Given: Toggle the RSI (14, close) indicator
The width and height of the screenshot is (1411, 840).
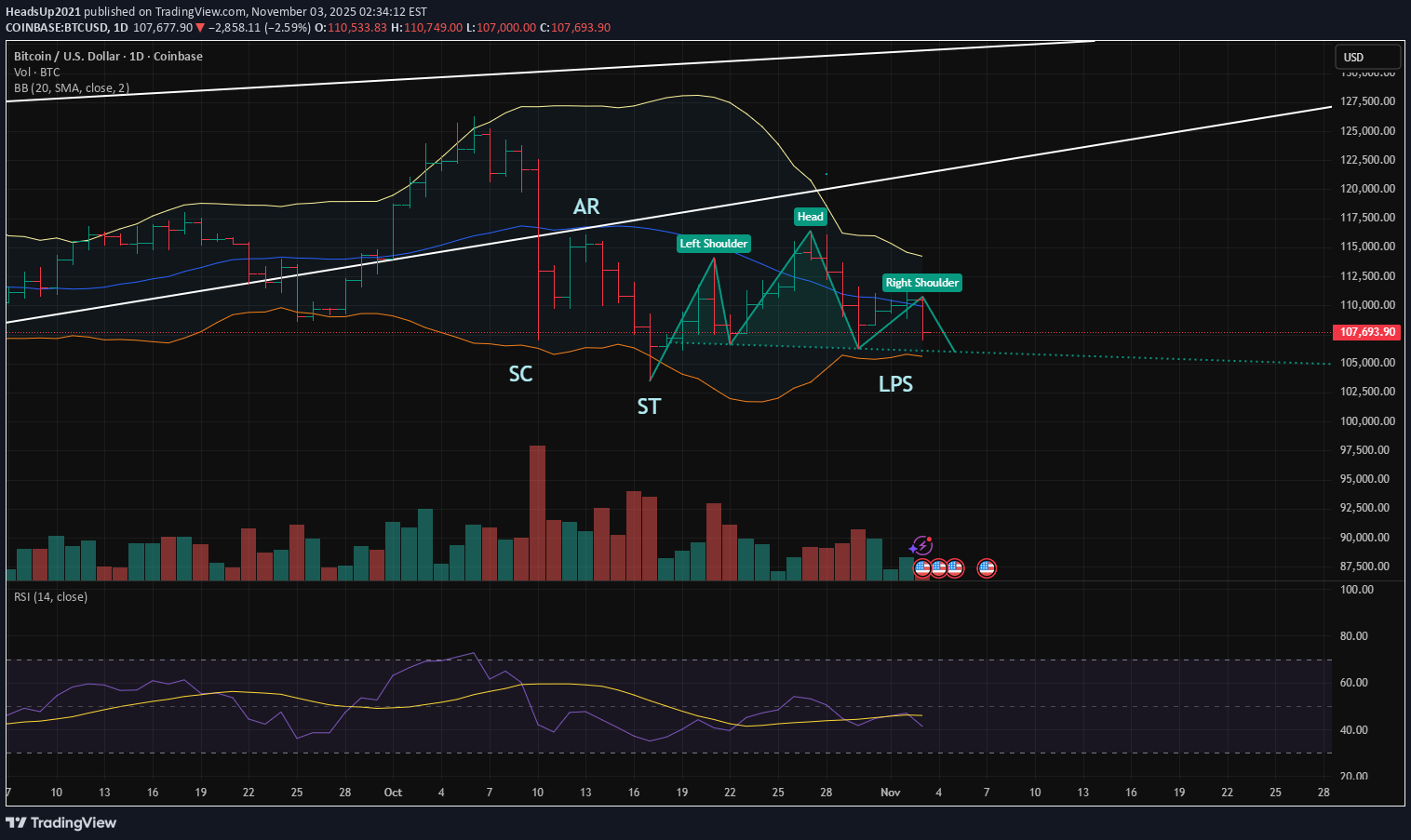Looking at the screenshot, I should pyautogui.click(x=51, y=596).
